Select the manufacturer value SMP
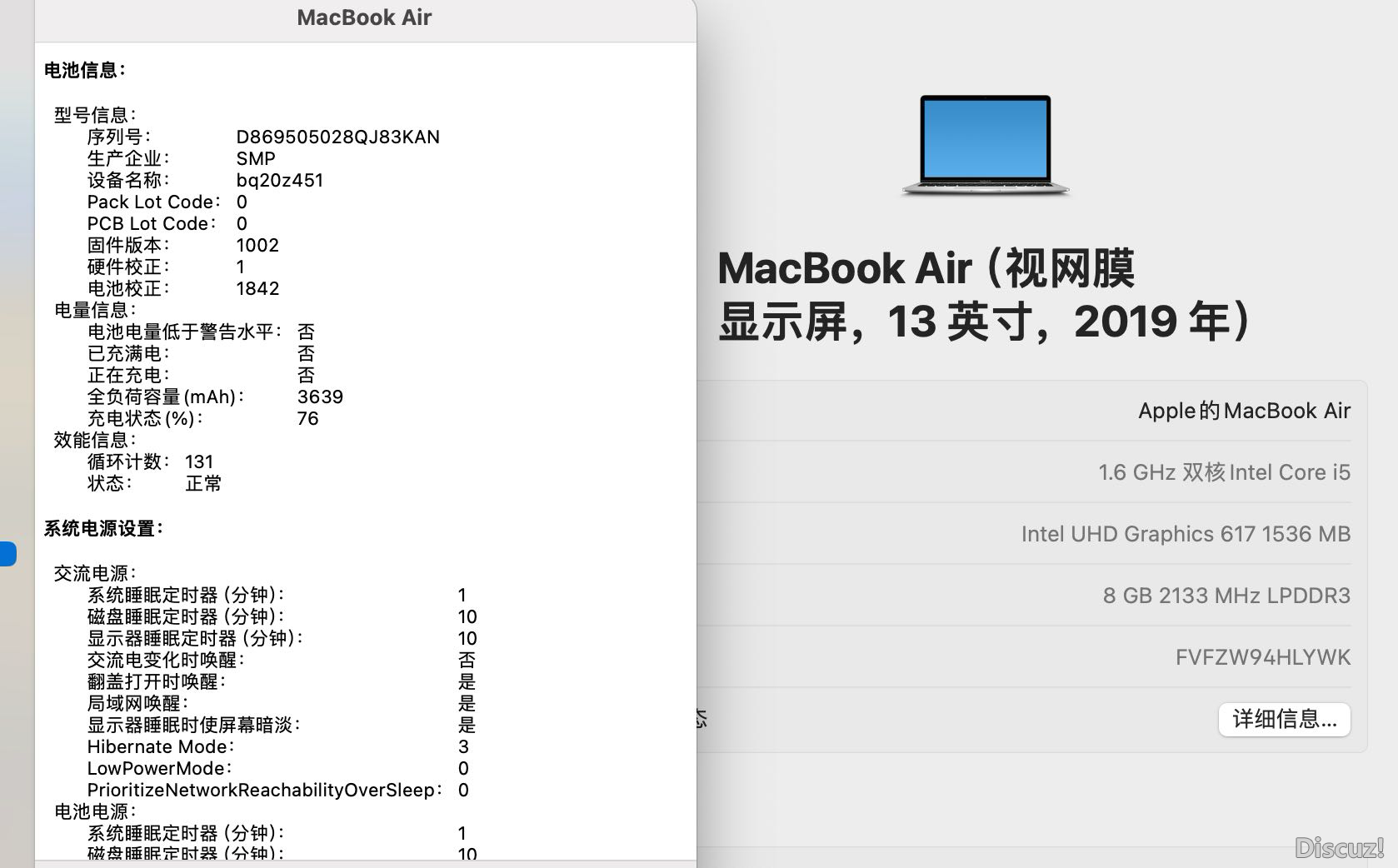Viewport: 1398px width, 868px height. click(x=256, y=158)
